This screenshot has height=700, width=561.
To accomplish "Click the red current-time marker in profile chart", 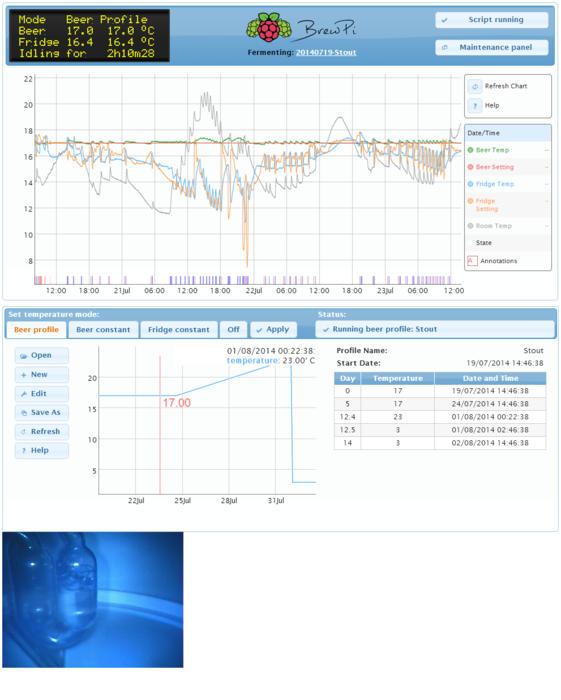I will [x=159, y=424].
